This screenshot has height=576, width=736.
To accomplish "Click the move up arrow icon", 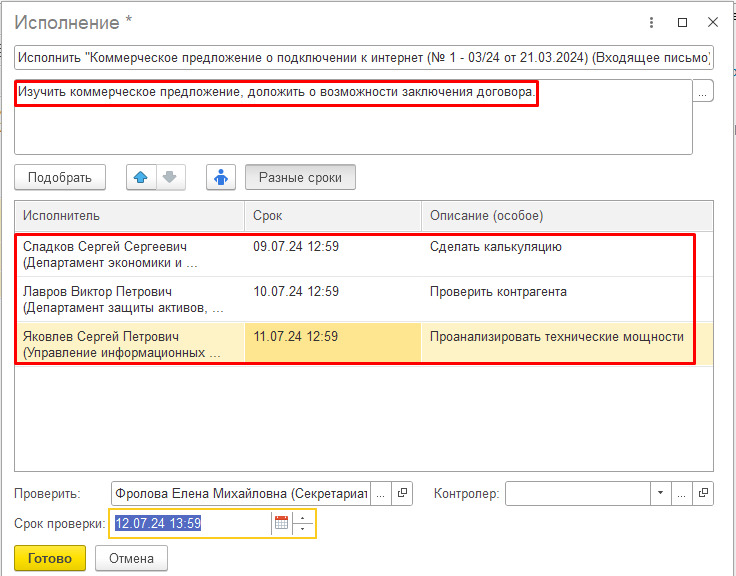I will pos(141,177).
